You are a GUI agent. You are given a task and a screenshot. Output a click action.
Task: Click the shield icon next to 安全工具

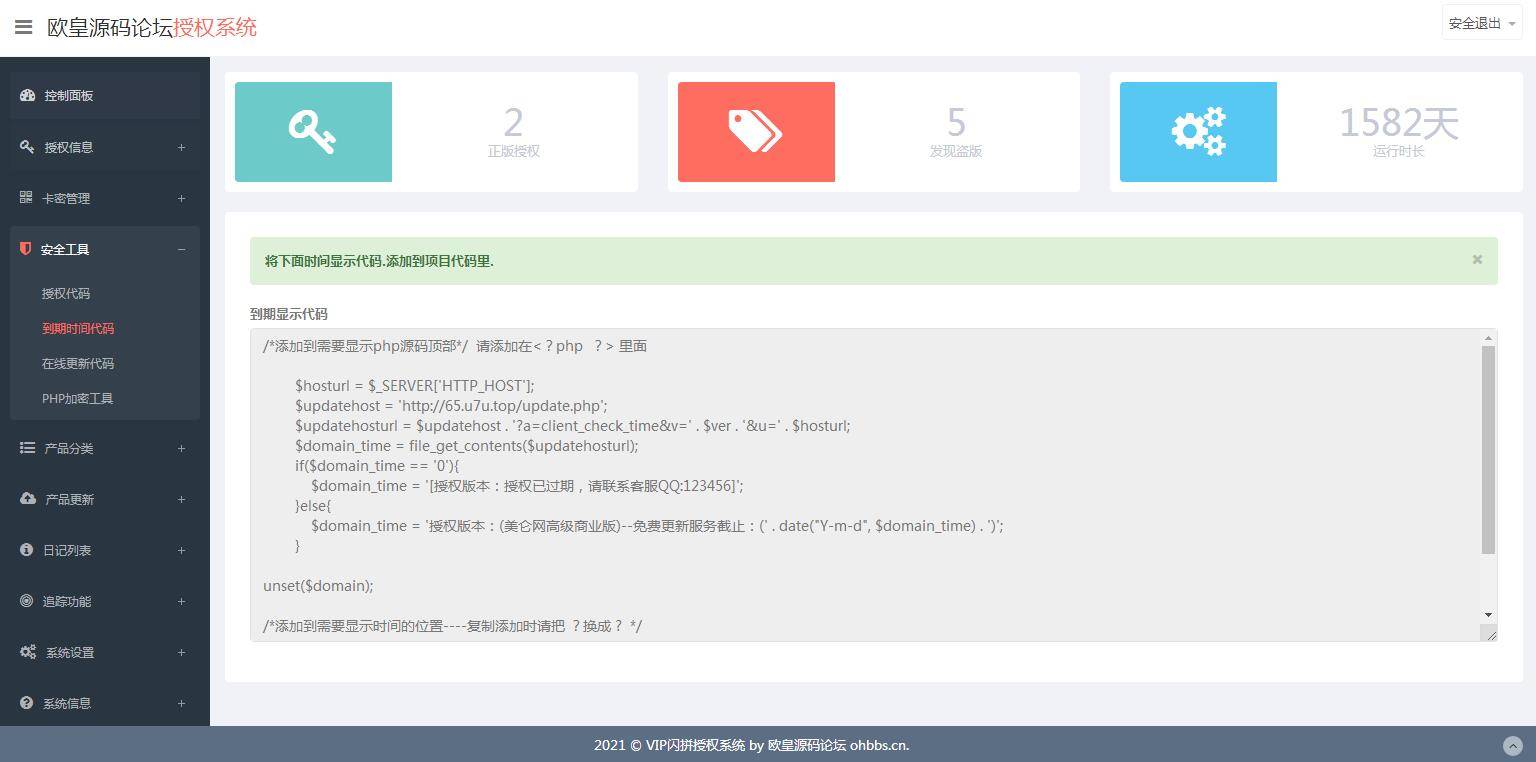(x=25, y=249)
